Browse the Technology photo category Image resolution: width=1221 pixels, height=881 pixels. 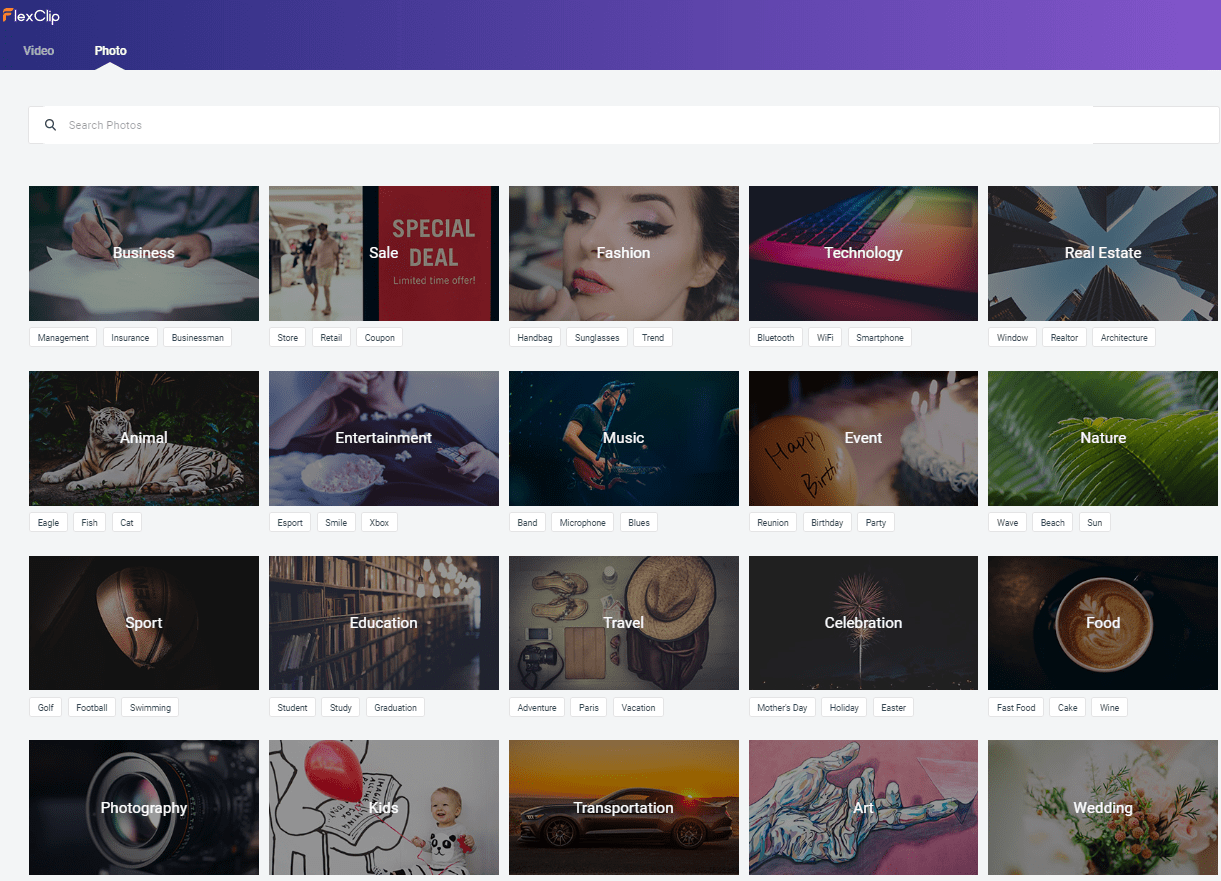tap(864, 253)
